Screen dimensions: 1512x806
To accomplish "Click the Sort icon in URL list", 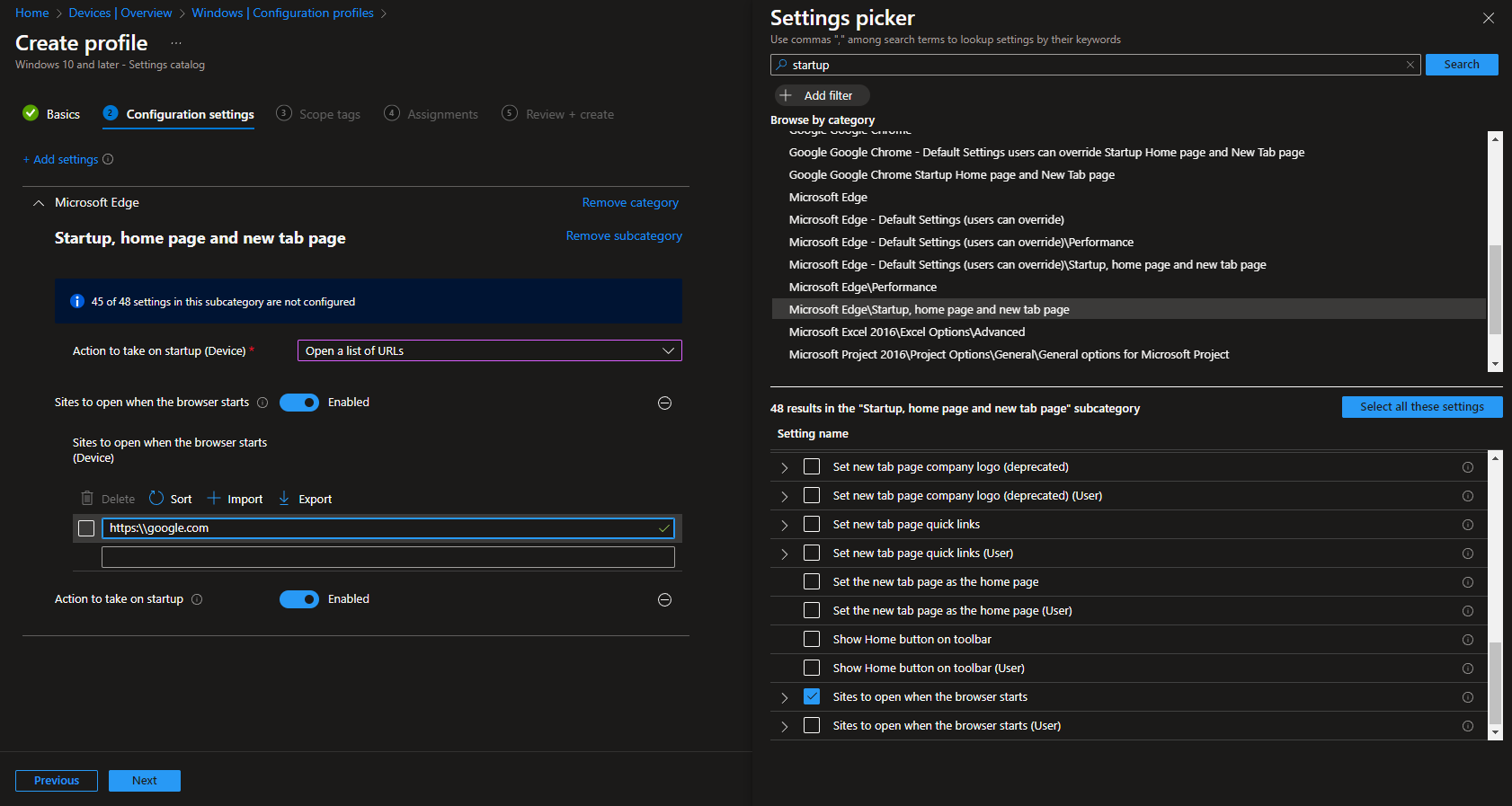I will click(x=156, y=499).
